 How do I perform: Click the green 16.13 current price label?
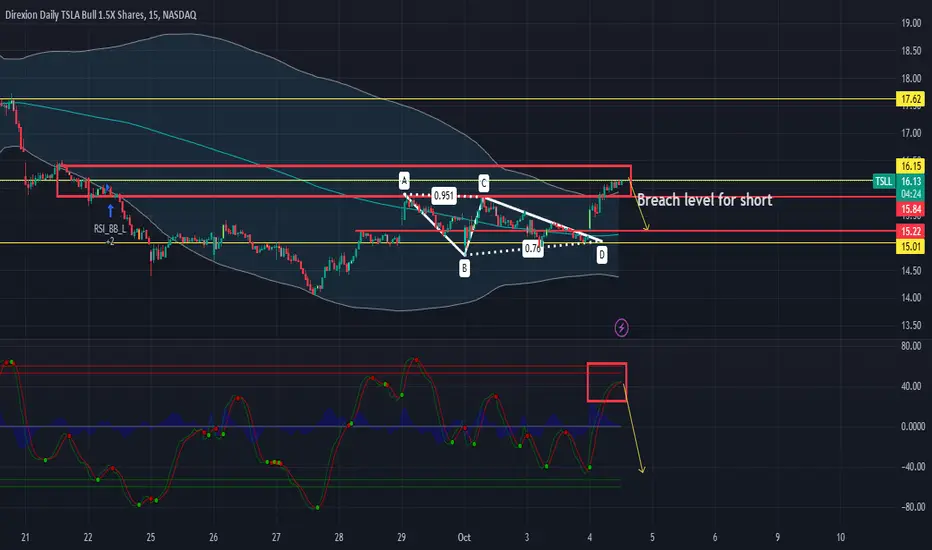point(911,181)
